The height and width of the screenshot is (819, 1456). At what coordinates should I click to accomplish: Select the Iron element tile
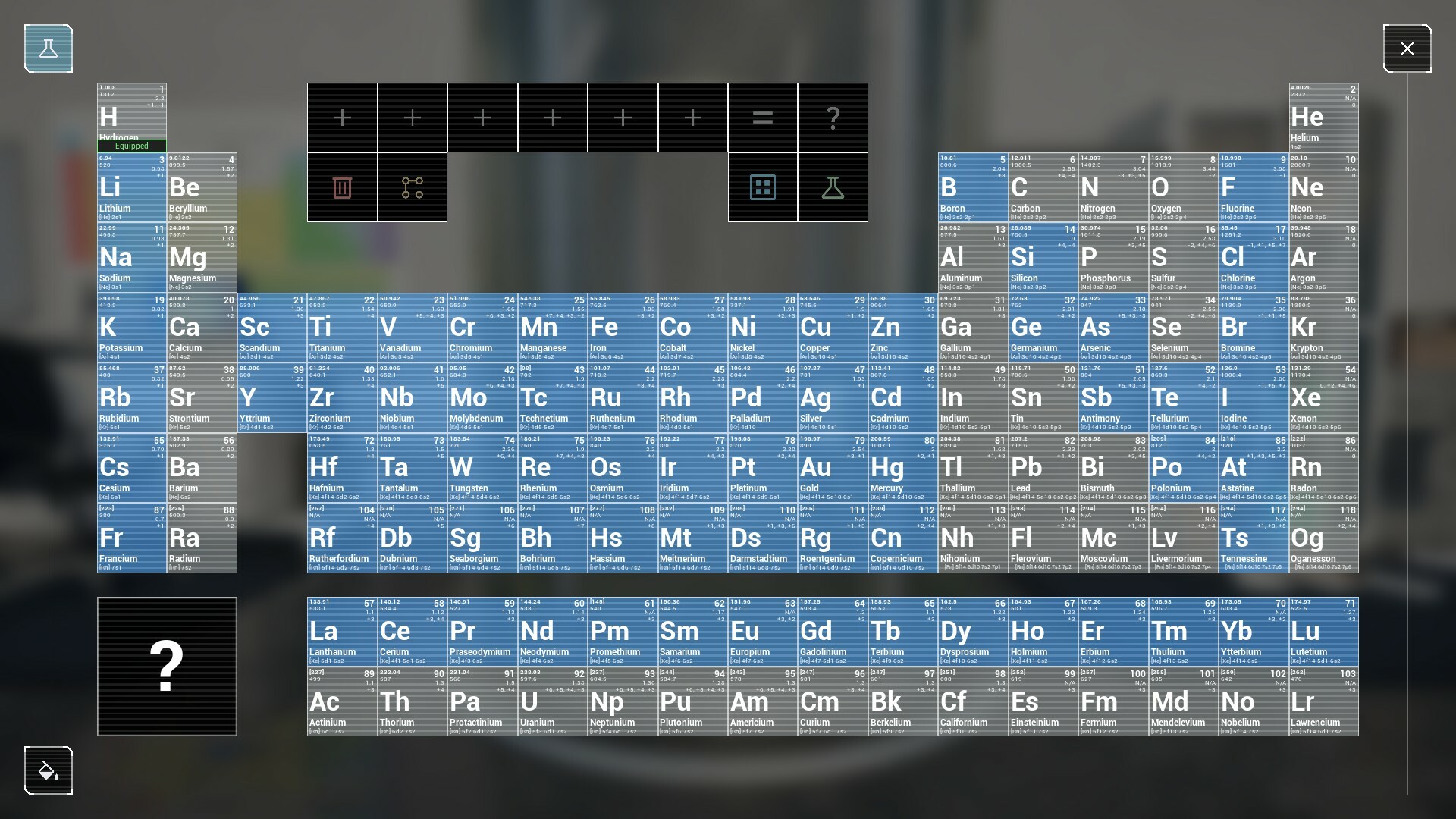coord(622,326)
